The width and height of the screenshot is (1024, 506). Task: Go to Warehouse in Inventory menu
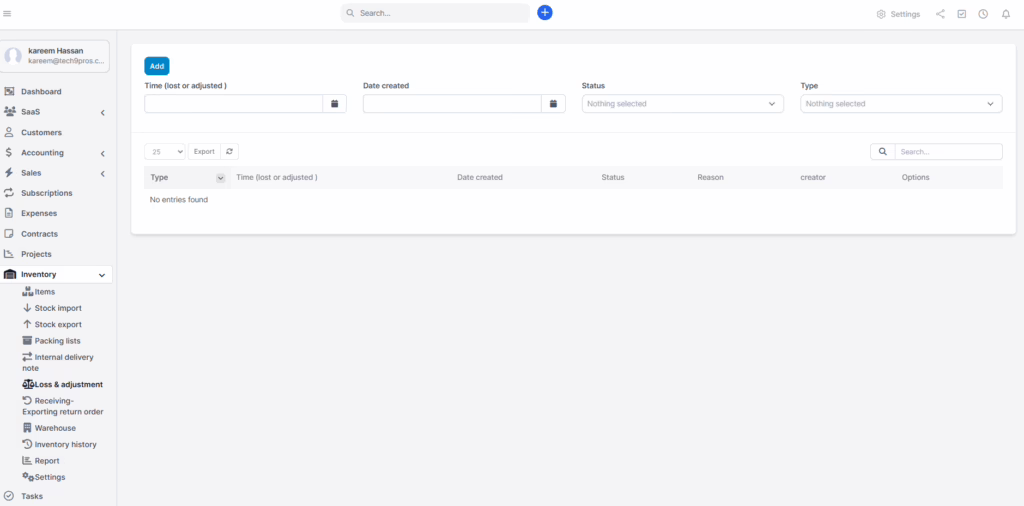click(x=55, y=428)
